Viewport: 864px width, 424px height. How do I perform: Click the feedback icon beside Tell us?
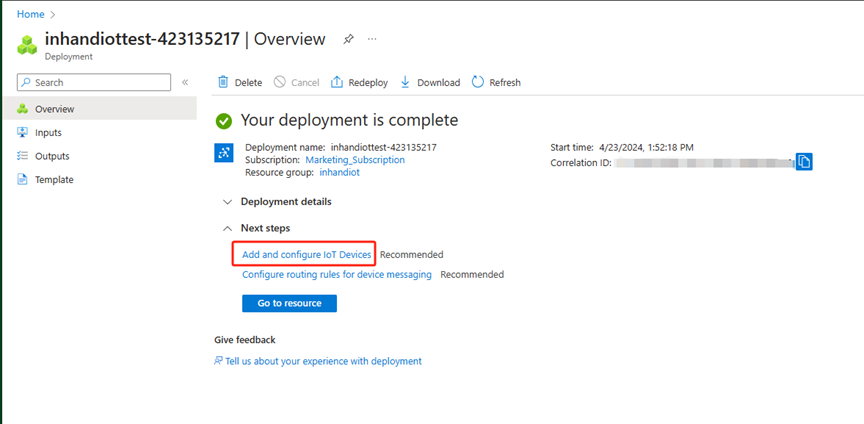(219, 361)
